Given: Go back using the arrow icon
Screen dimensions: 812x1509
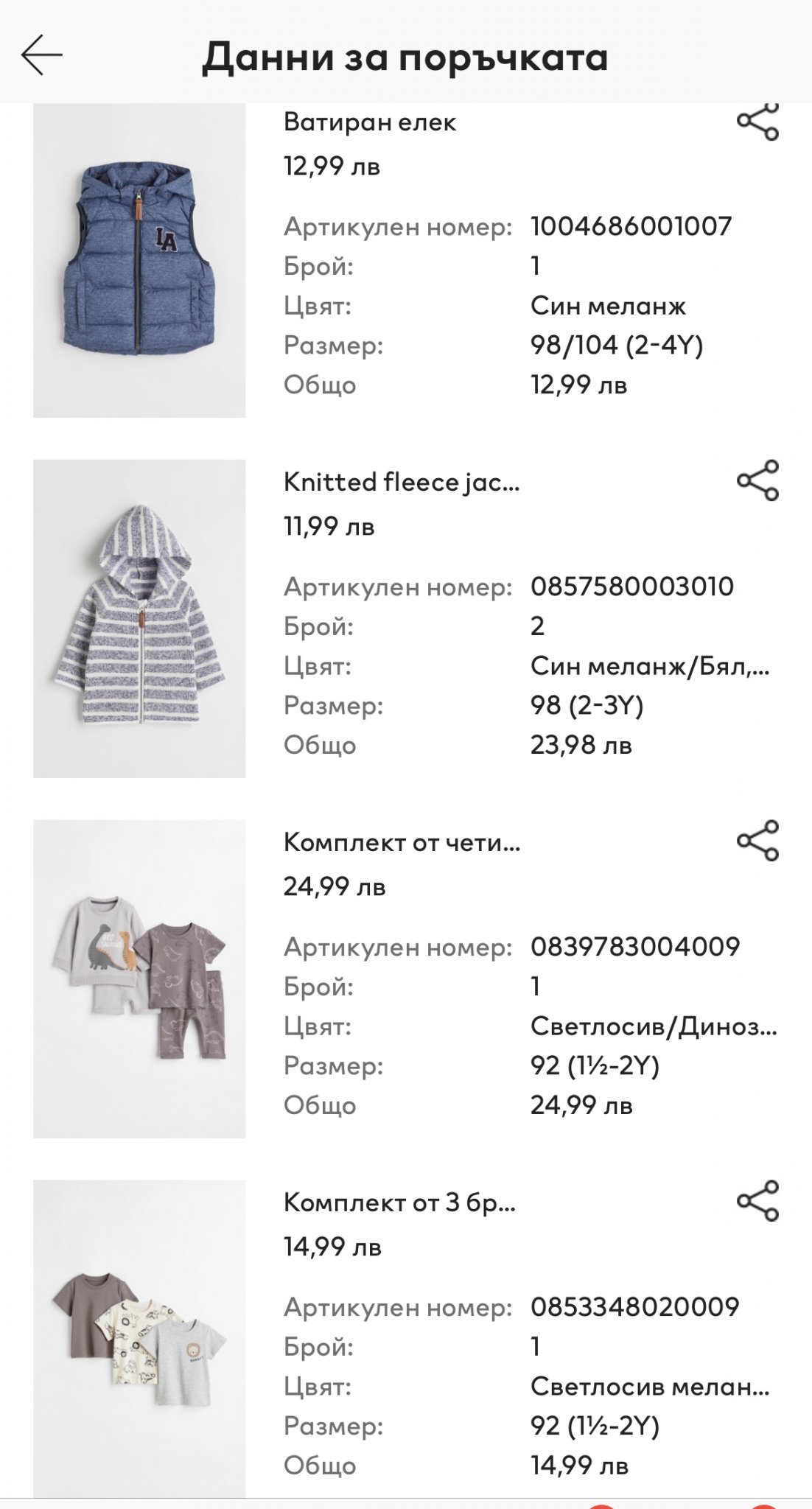Looking at the screenshot, I should pos(42,56).
